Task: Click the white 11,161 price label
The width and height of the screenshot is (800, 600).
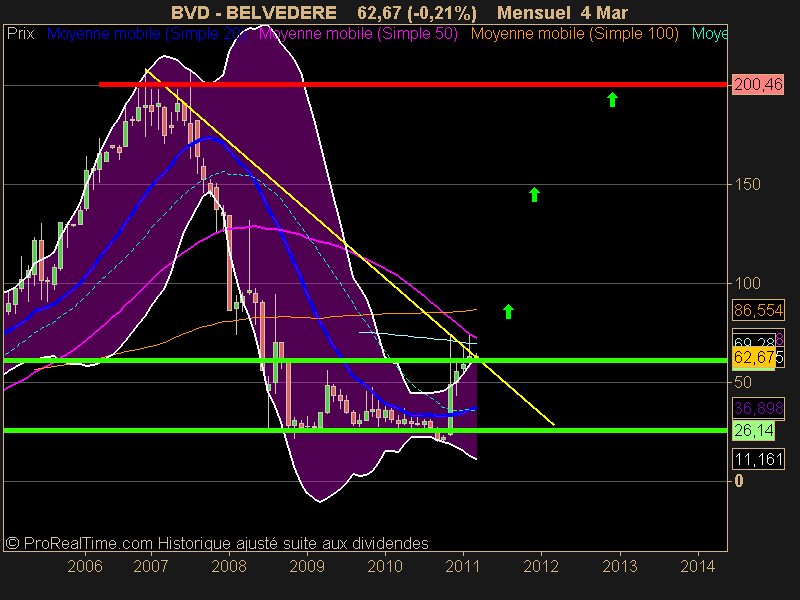Action: coord(758,459)
